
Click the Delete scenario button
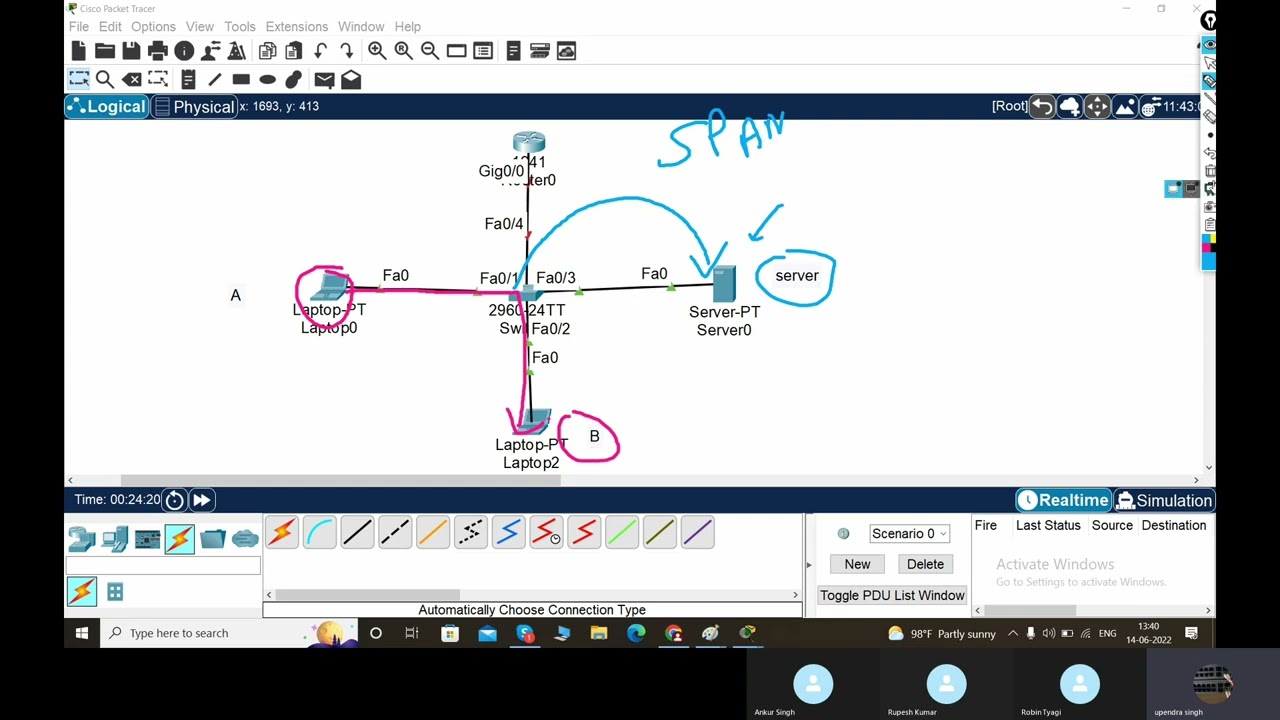[x=925, y=564]
